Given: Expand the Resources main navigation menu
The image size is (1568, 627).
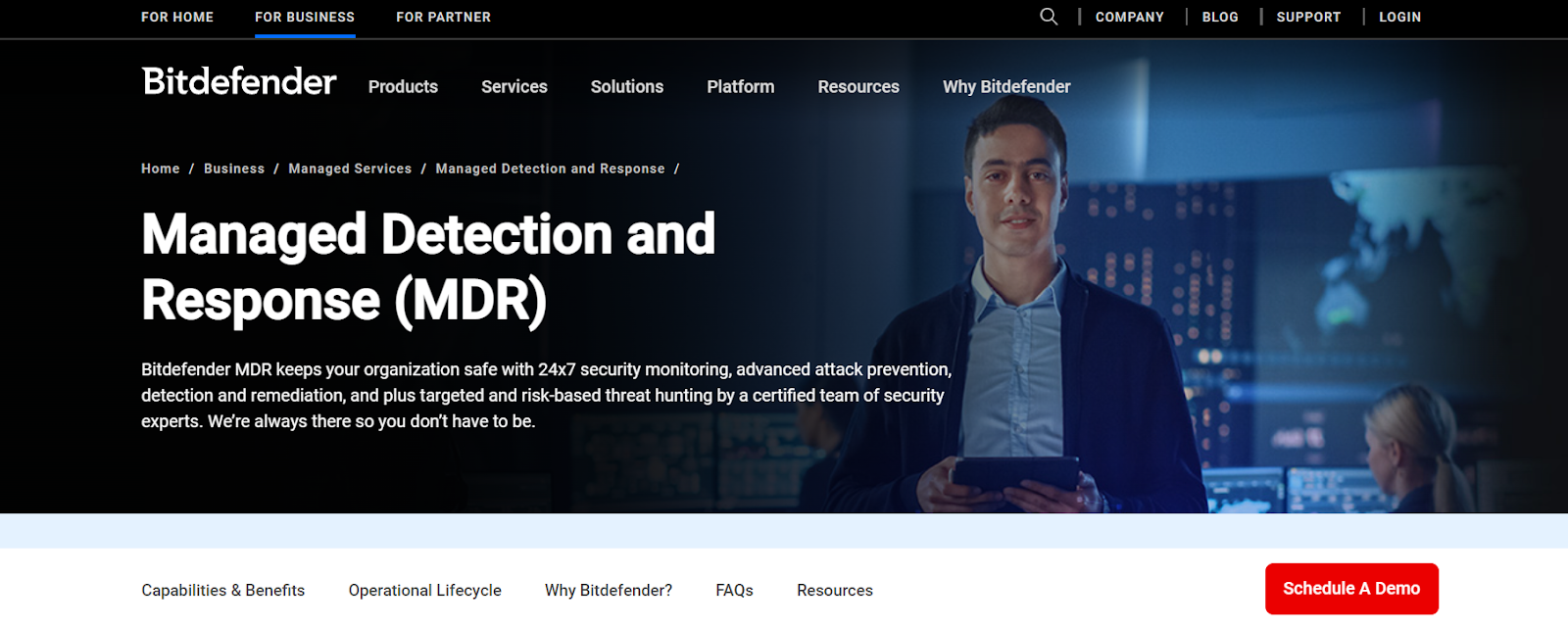Looking at the screenshot, I should pos(858,86).
